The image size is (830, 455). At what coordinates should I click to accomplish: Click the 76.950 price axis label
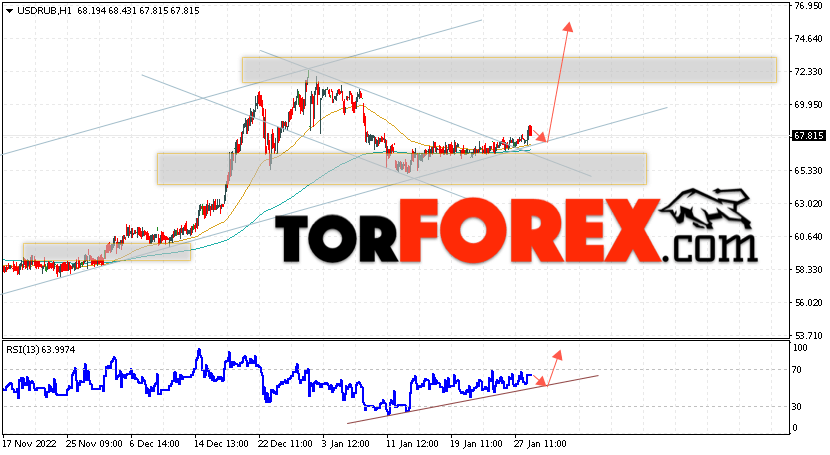(808, 6)
